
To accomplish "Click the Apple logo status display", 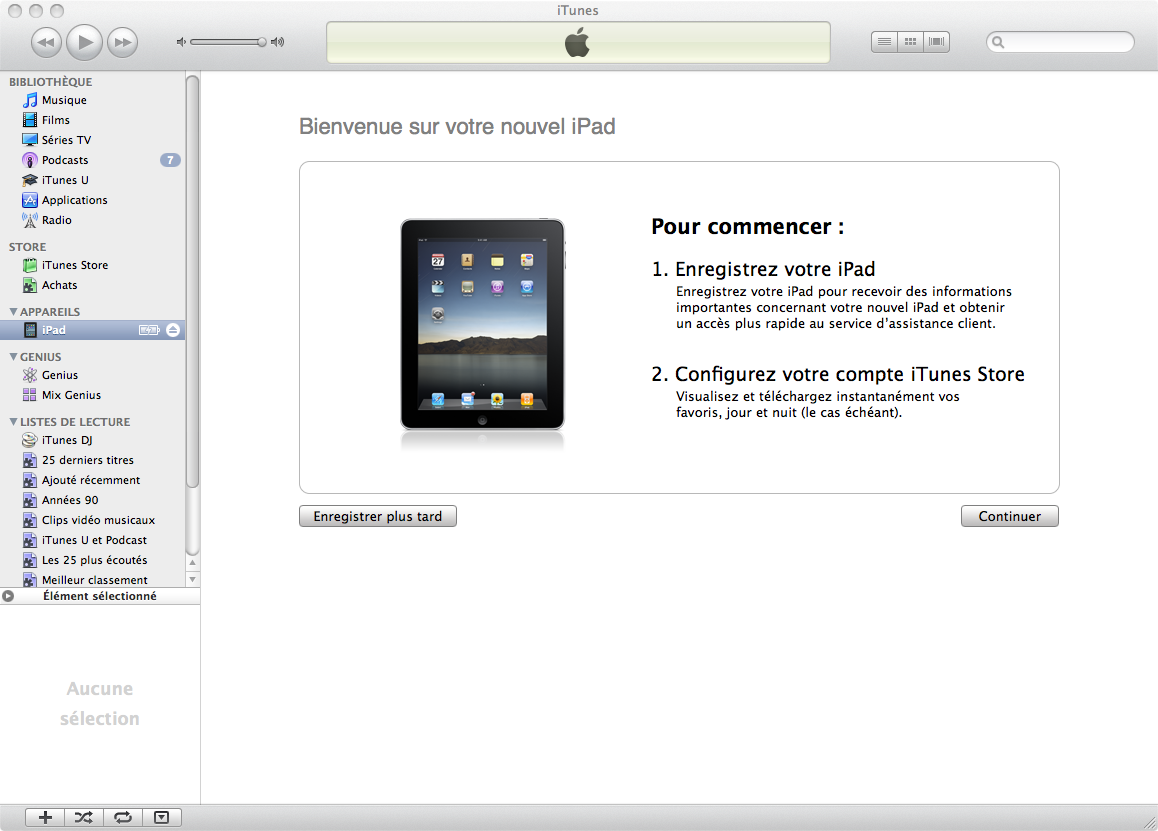I will click(x=578, y=42).
